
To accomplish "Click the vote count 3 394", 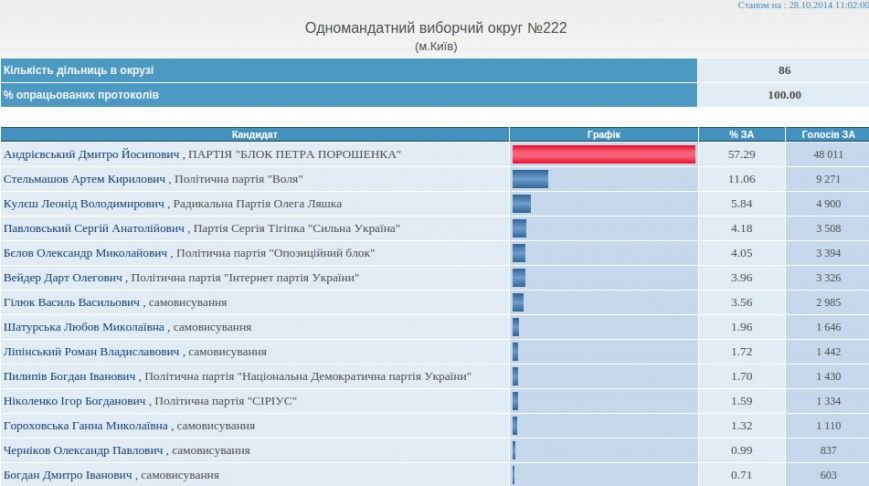I will coord(828,253).
